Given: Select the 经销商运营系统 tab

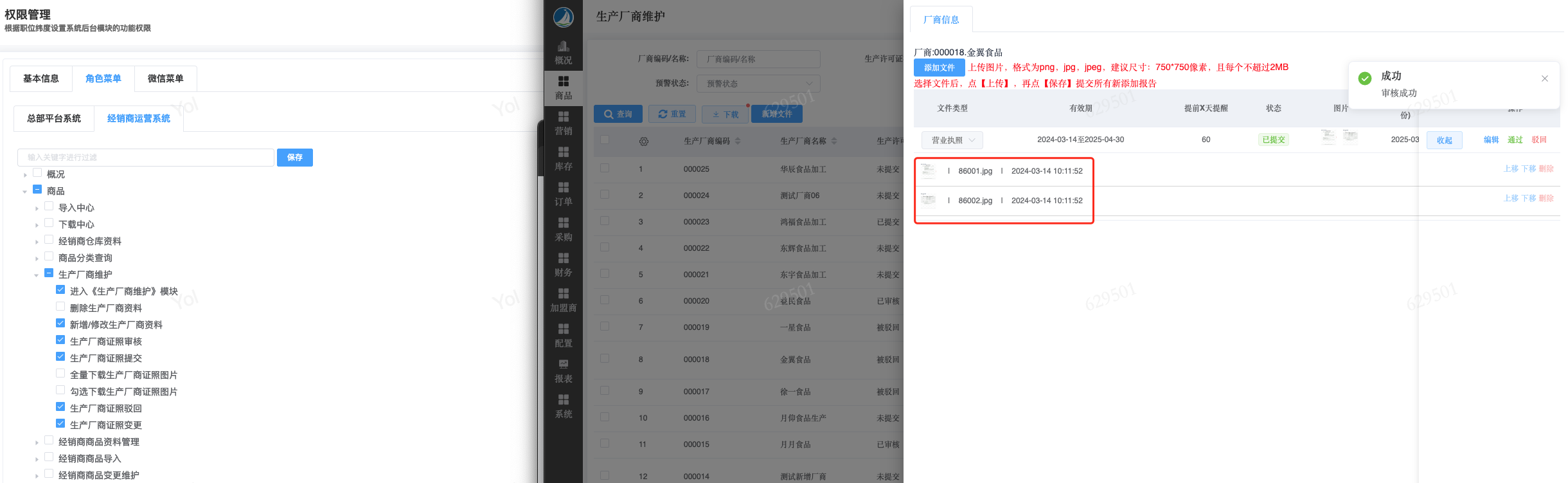Looking at the screenshot, I should click(139, 118).
